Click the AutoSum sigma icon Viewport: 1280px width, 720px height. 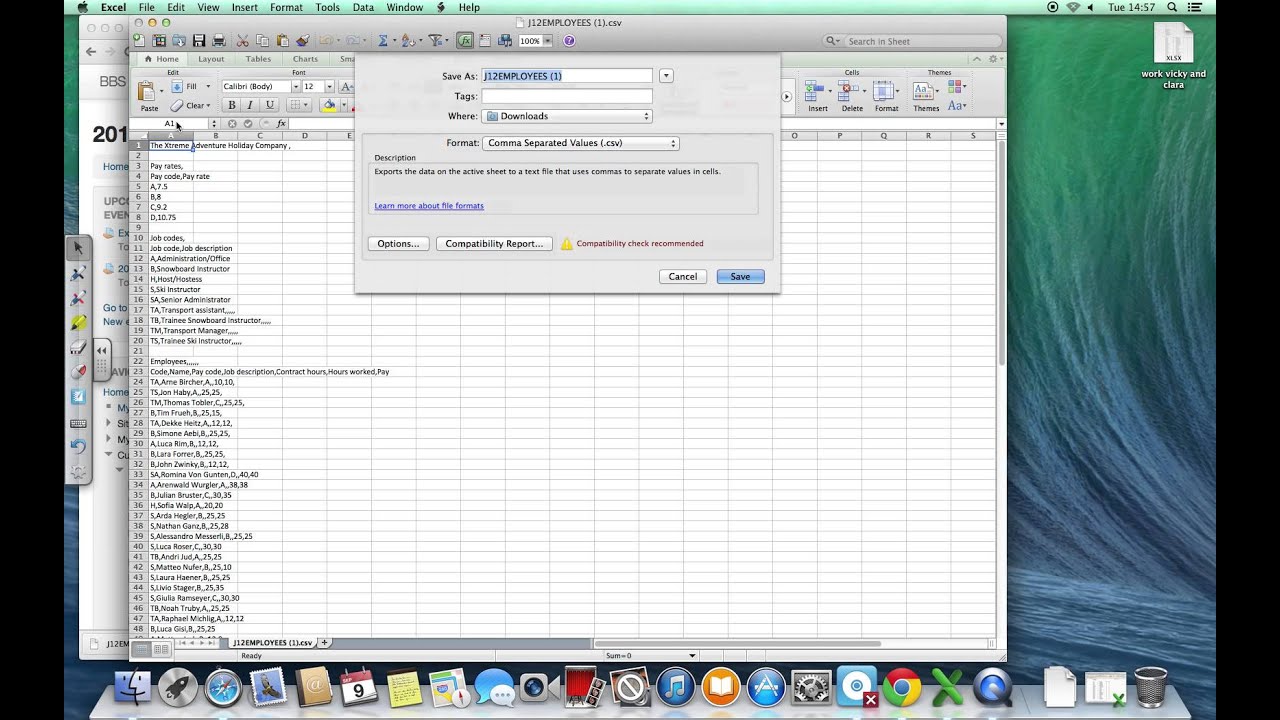coord(382,41)
